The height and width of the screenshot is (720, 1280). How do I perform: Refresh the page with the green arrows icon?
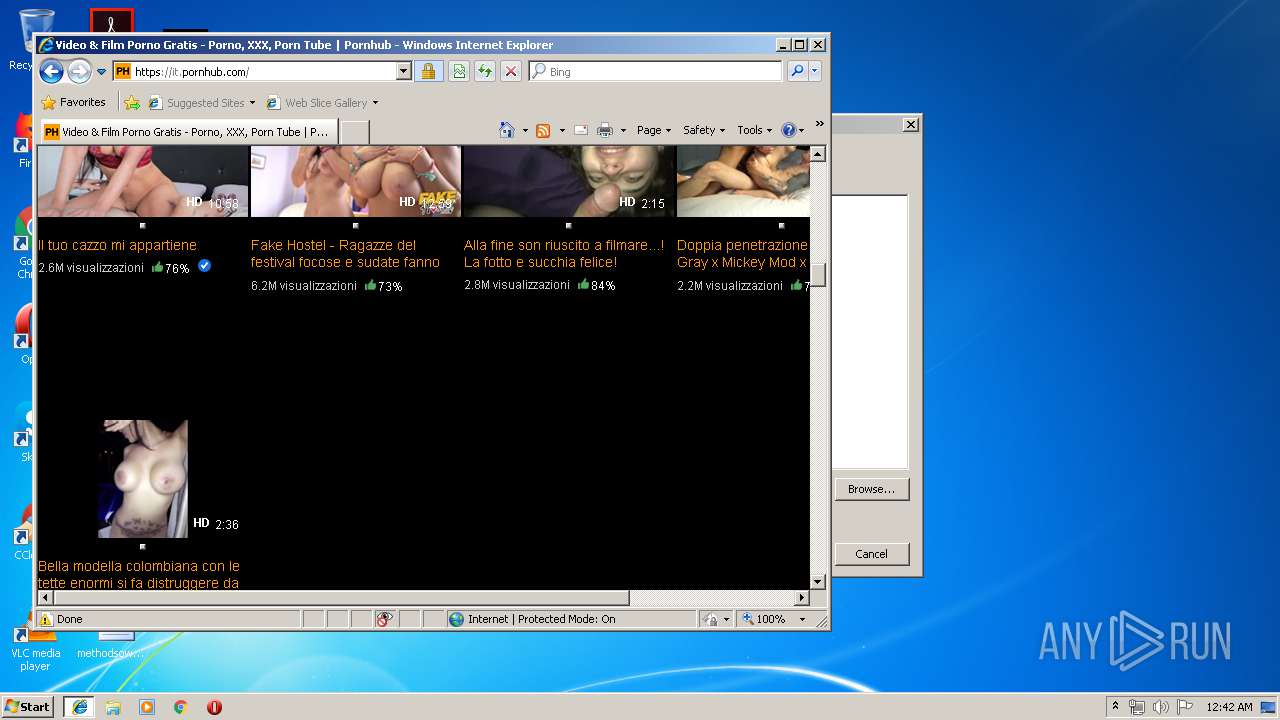(x=485, y=72)
